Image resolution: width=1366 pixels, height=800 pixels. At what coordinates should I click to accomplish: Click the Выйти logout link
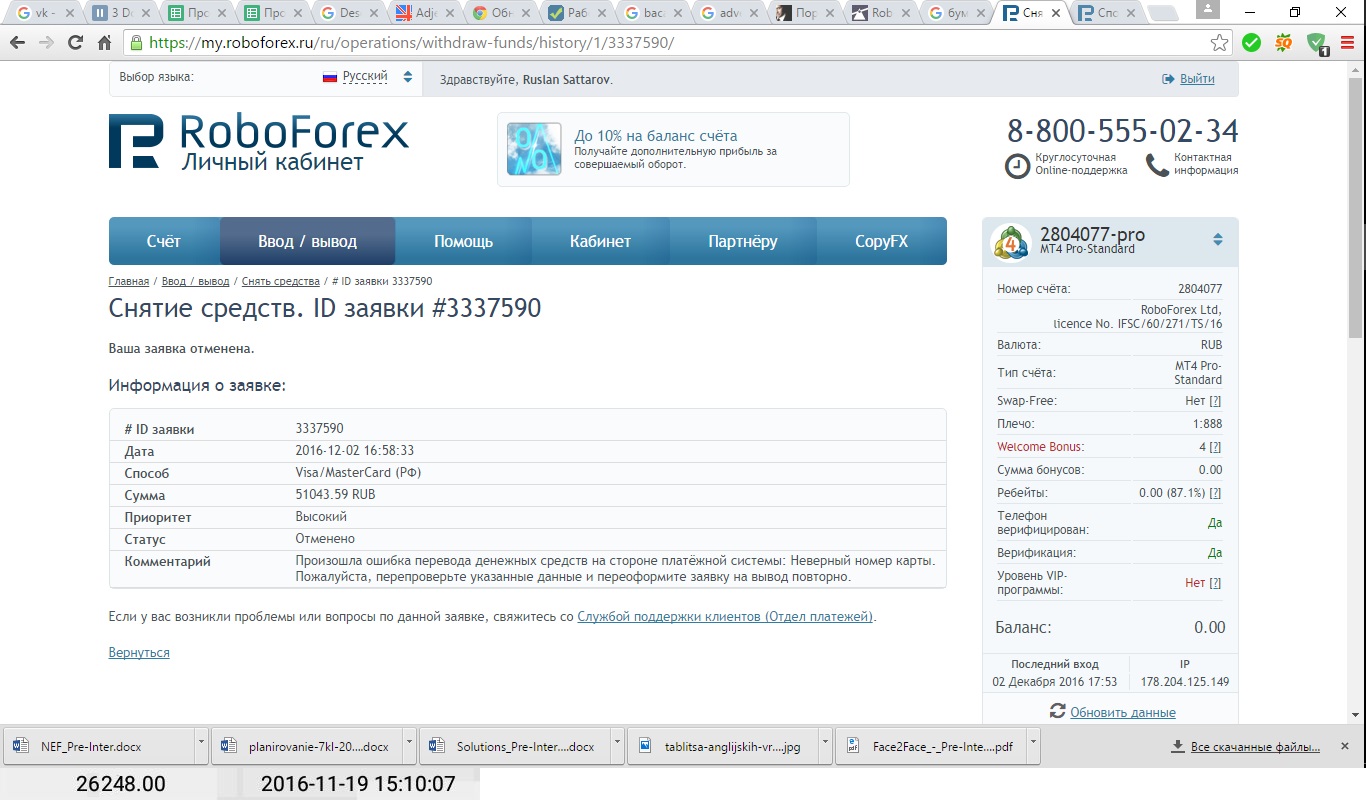[x=1197, y=79]
